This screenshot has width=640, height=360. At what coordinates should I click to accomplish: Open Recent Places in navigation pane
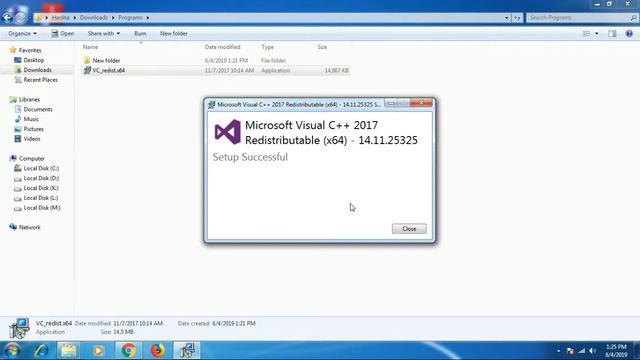pyautogui.click(x=40, y=80)
